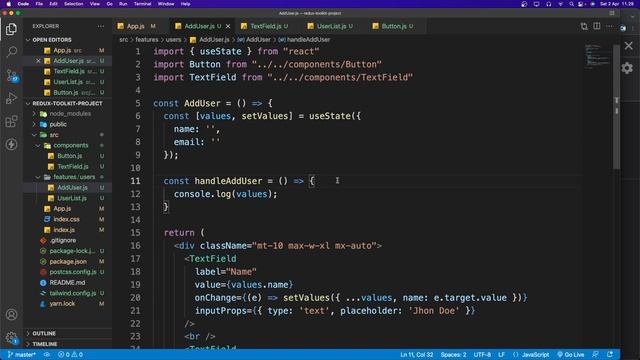Open the Source Control view
The width and height of the screenshot is (640, 360).
(11, 75)
